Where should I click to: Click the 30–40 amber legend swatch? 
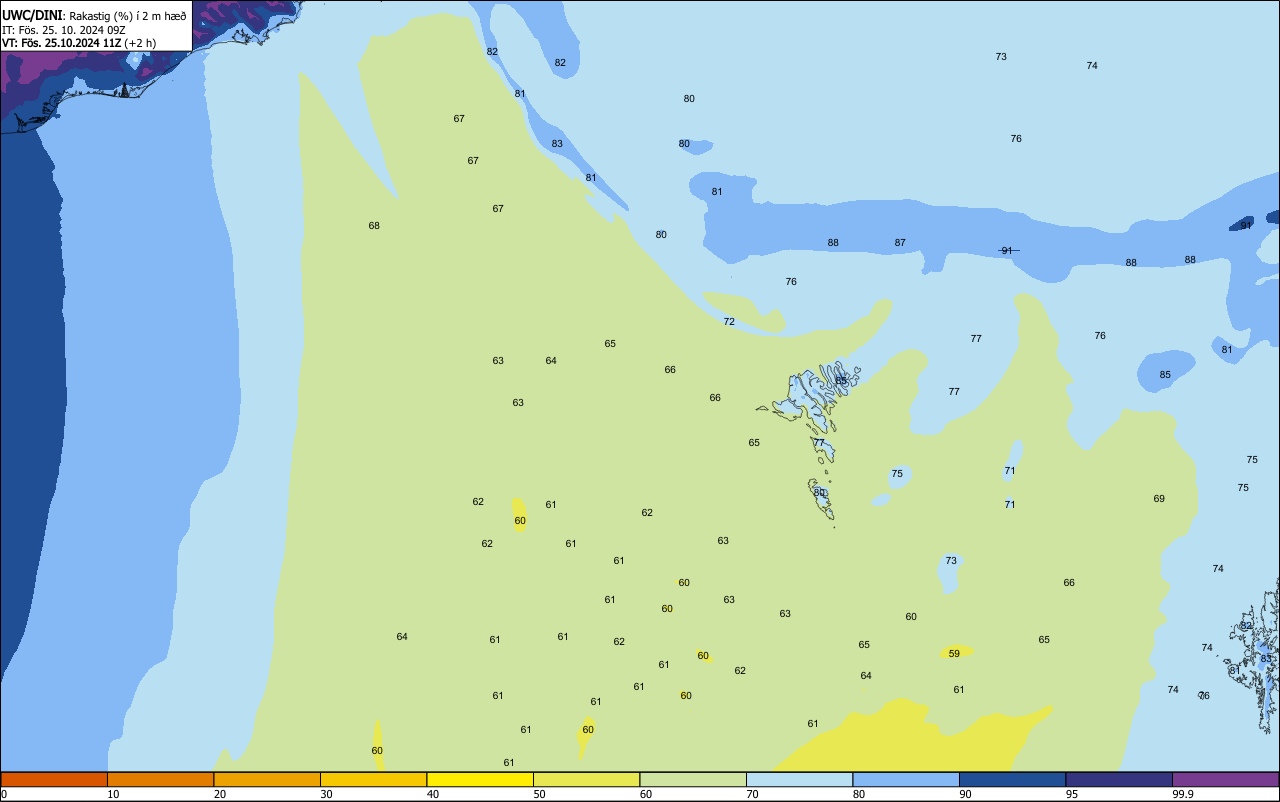[x=373, y=779]
